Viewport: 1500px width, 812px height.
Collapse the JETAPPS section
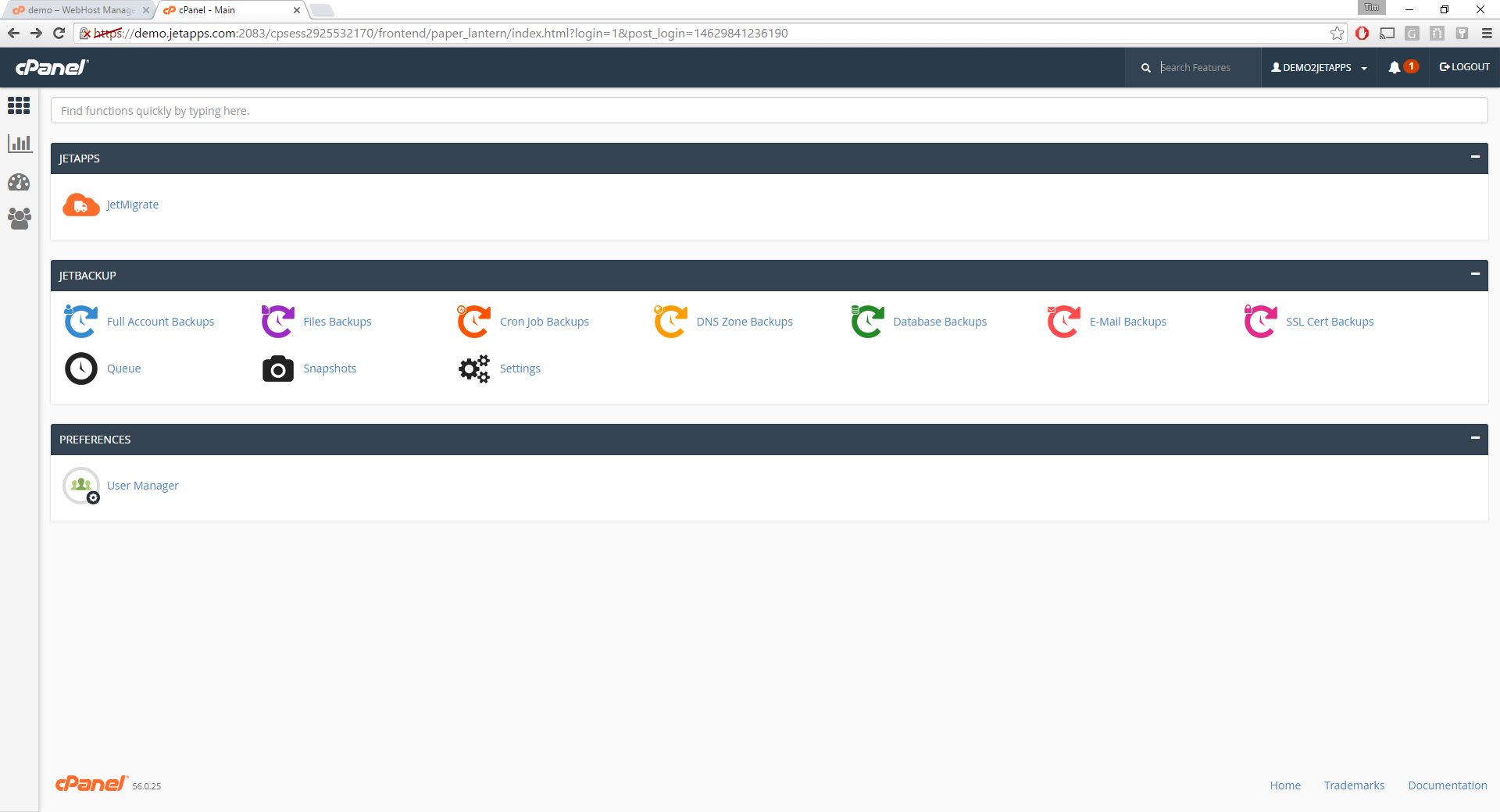click(1475, 157)
